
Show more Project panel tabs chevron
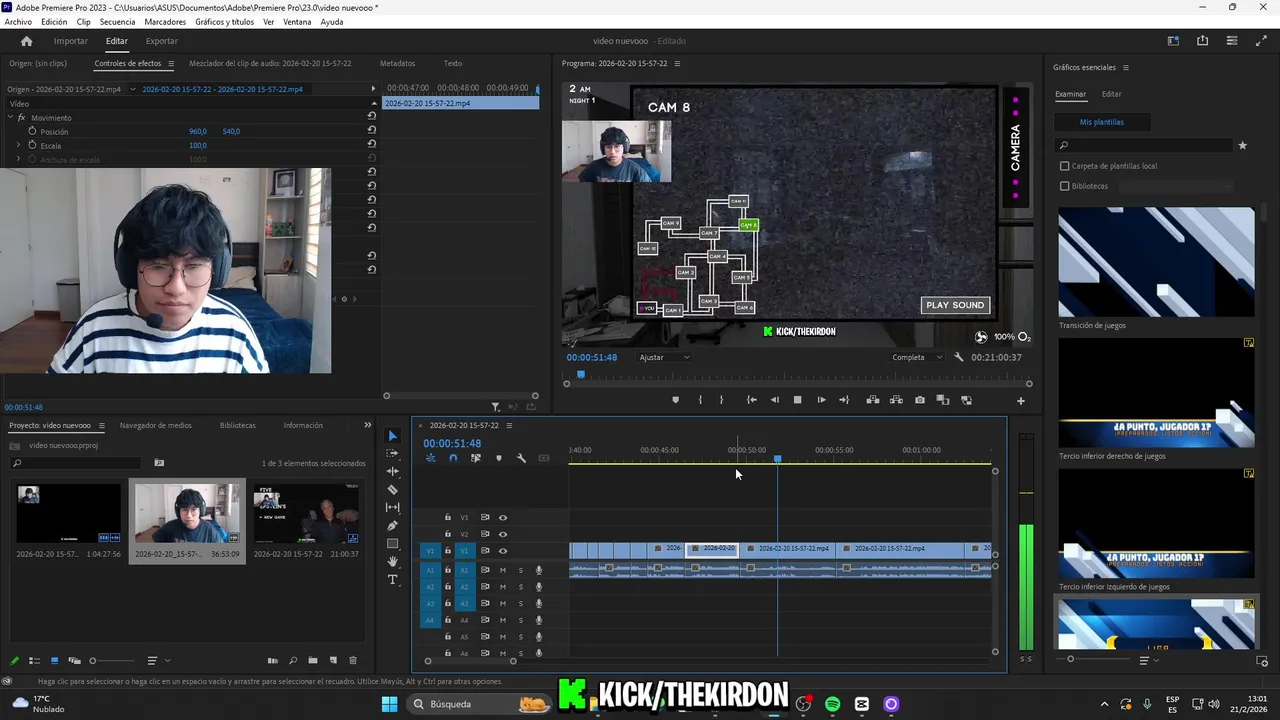367,425
